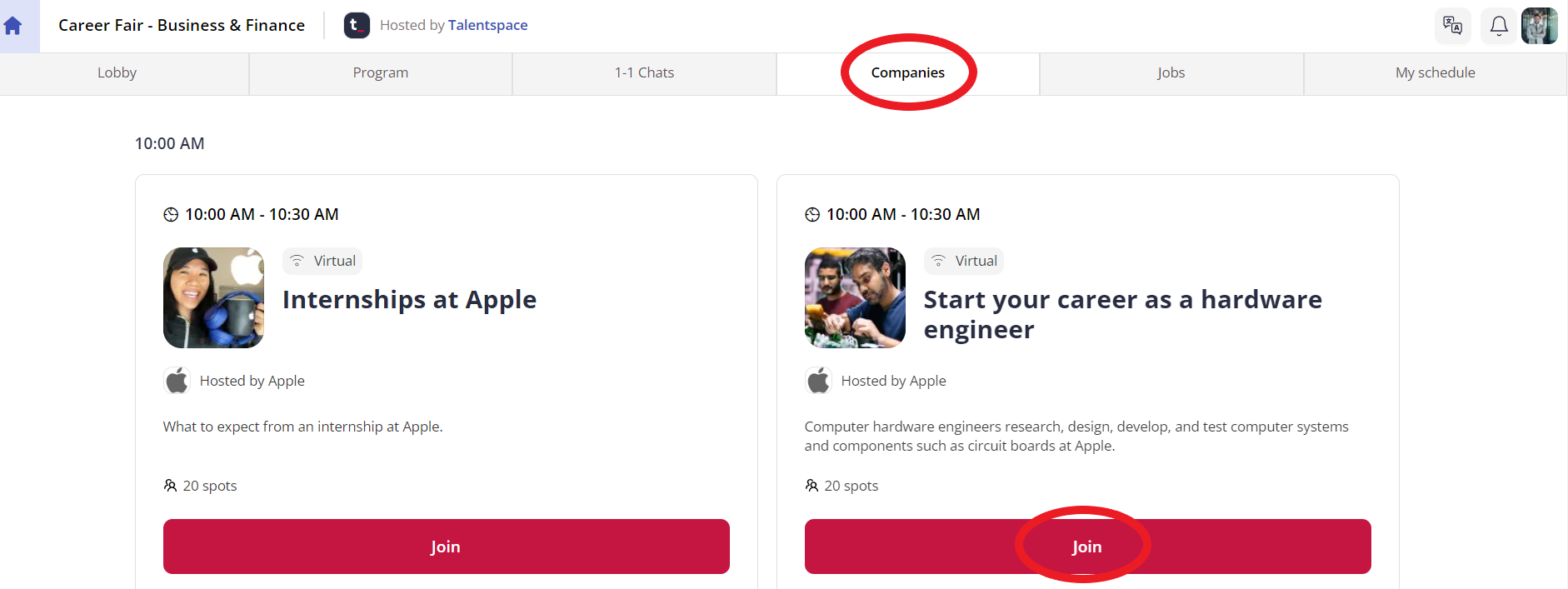Open the Program tab
Viewport: 1568px width, 589px height.
(x=381, y=73)
